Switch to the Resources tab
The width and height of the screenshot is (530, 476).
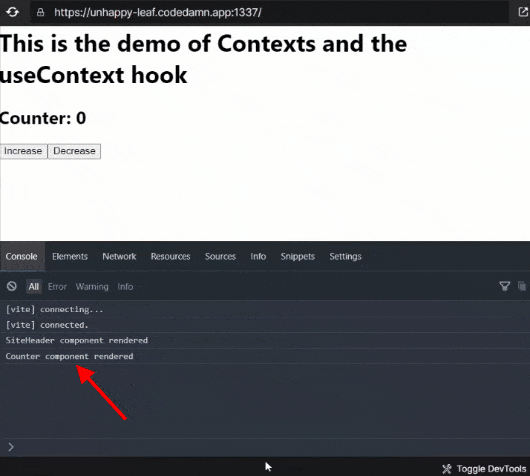click(x=170, y=256)
